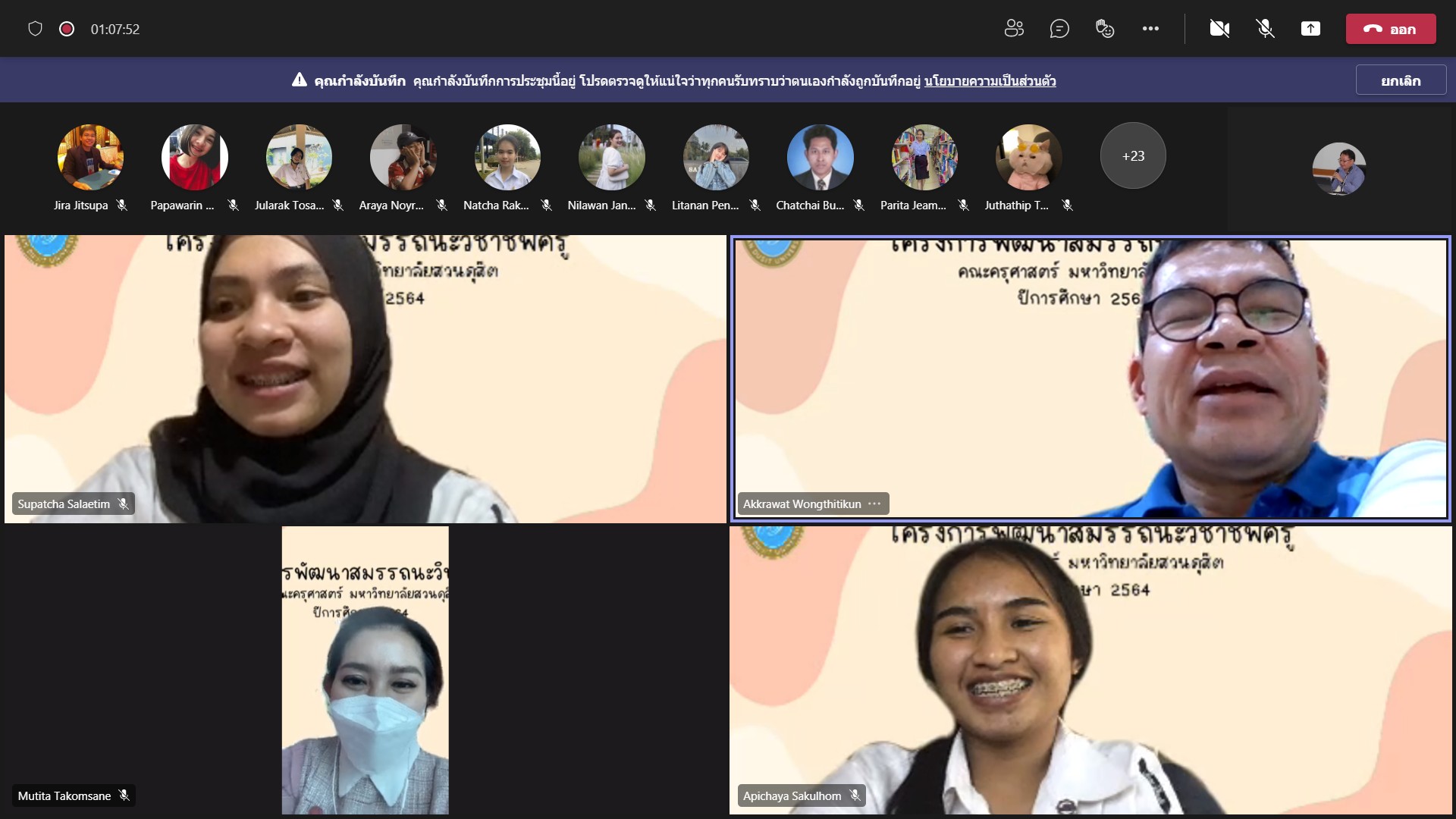Click Akkrawat Wongthitikun's name label
Screen dimensions: 1456x819
[802, 504]
